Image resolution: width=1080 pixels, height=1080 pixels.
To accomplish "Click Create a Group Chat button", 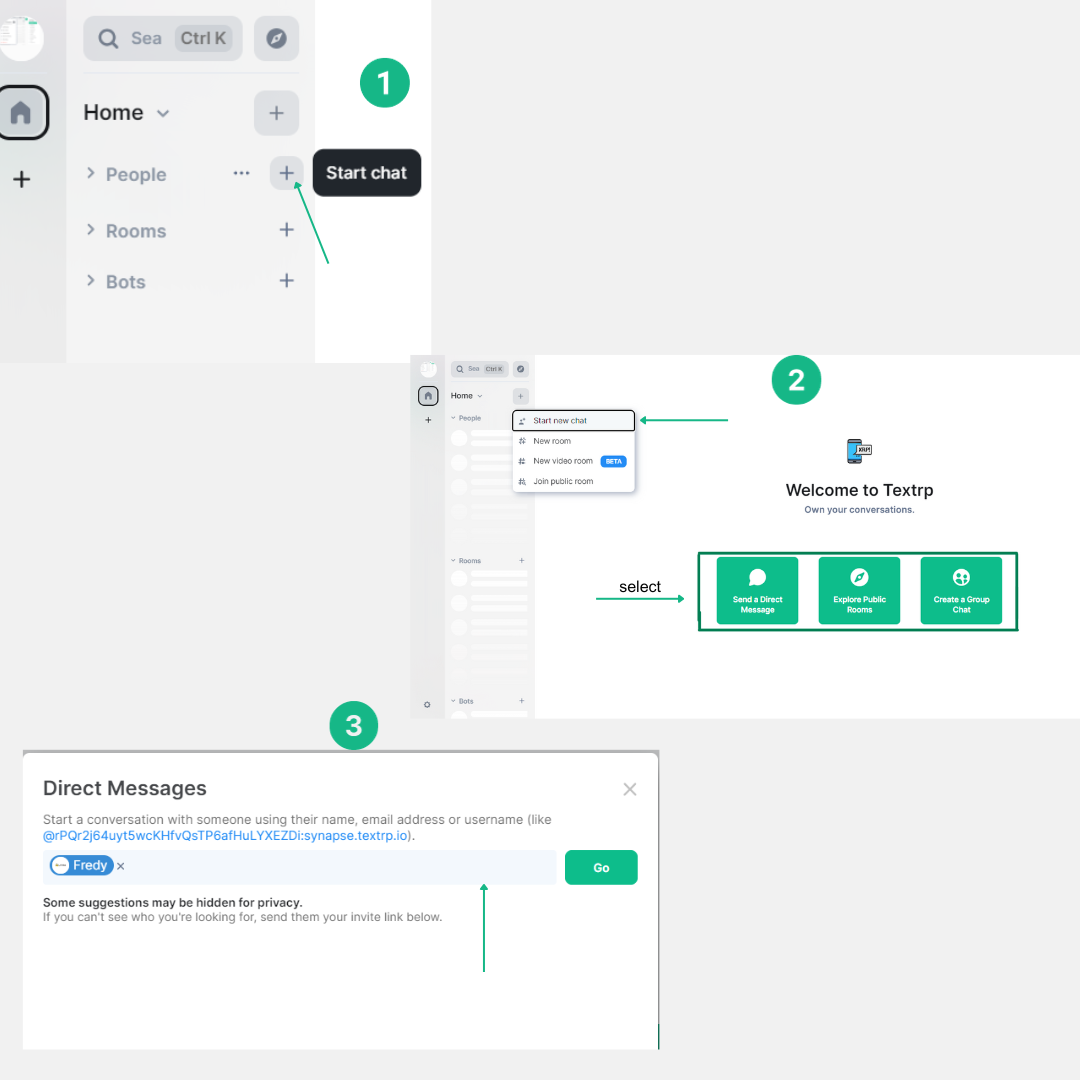I will tap(961, 590).
